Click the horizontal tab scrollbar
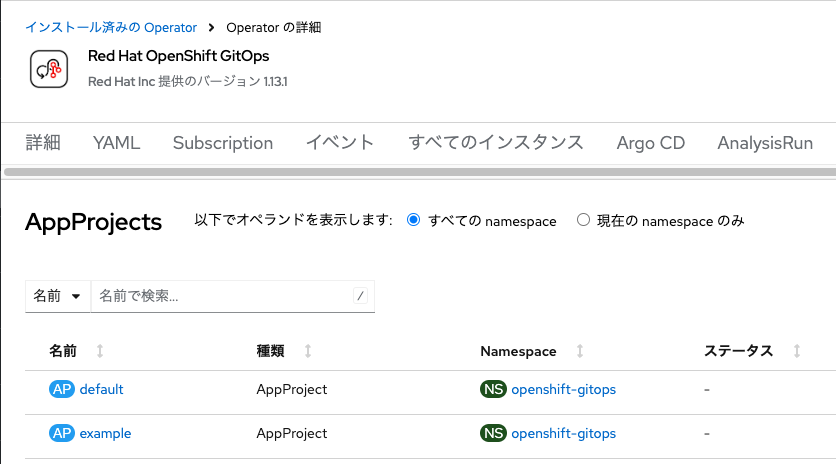The width and height of the screenshot is (836, 464). [x=420, y=172]
